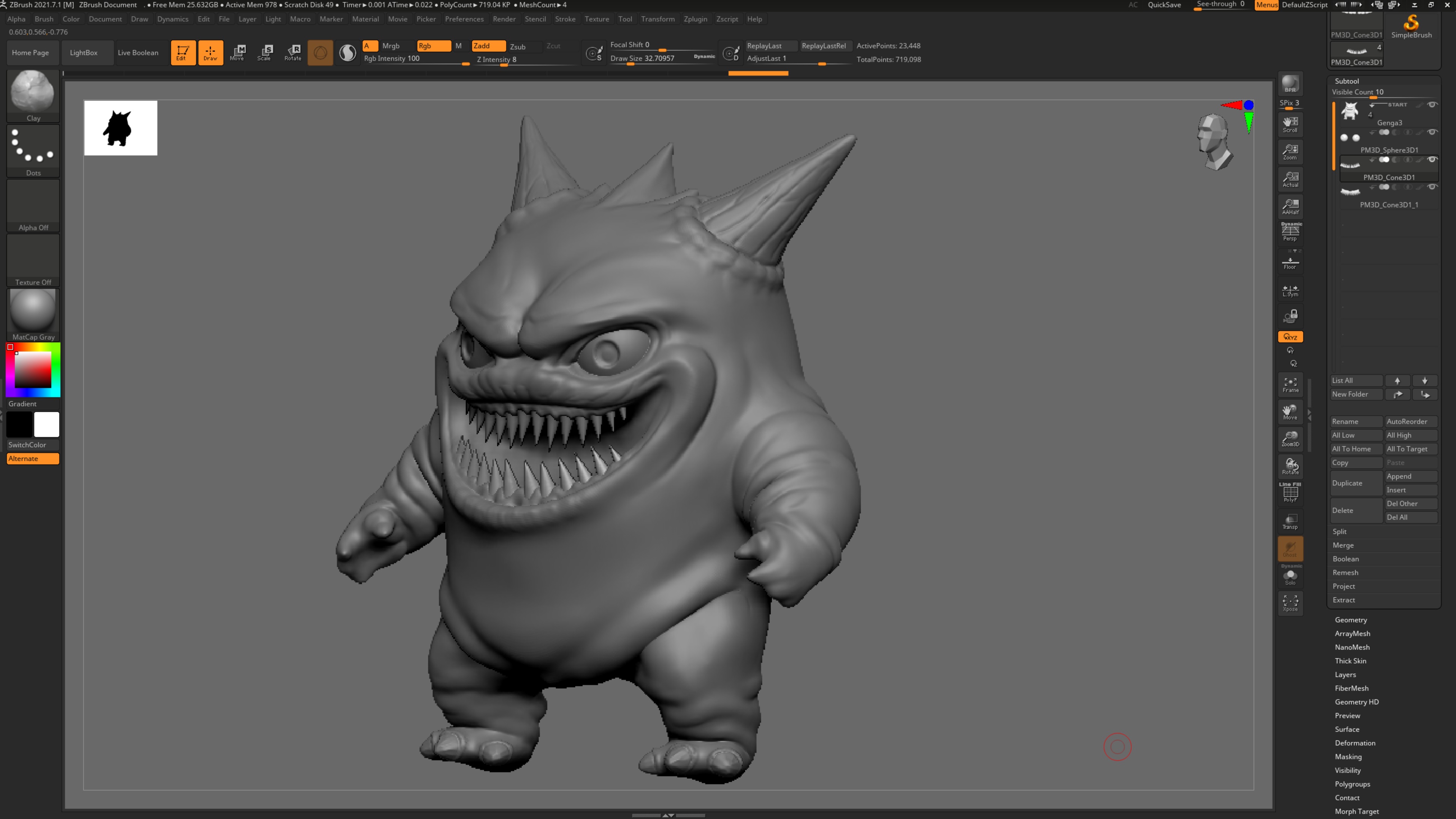Click the white secondary color swatch

[x=46, y=424]
